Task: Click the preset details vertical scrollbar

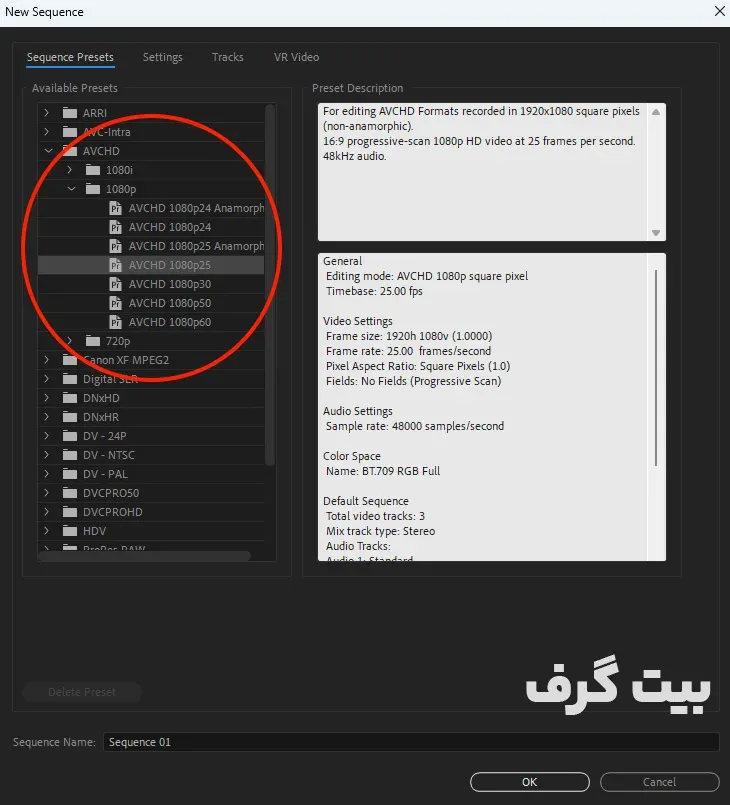Action: pyautogui.click(x=656, y=368)
